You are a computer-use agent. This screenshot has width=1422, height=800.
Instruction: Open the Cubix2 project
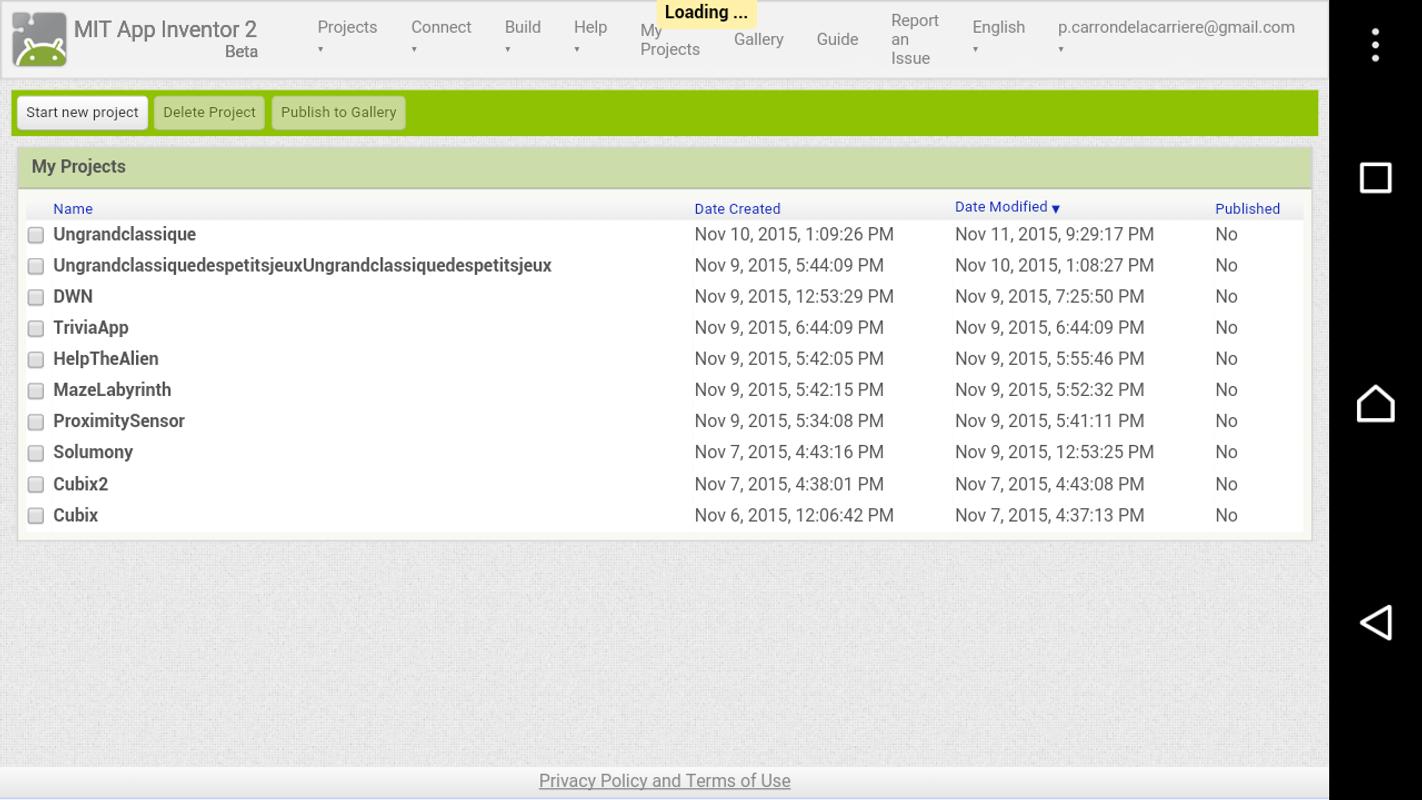click(x=80, y=484)
